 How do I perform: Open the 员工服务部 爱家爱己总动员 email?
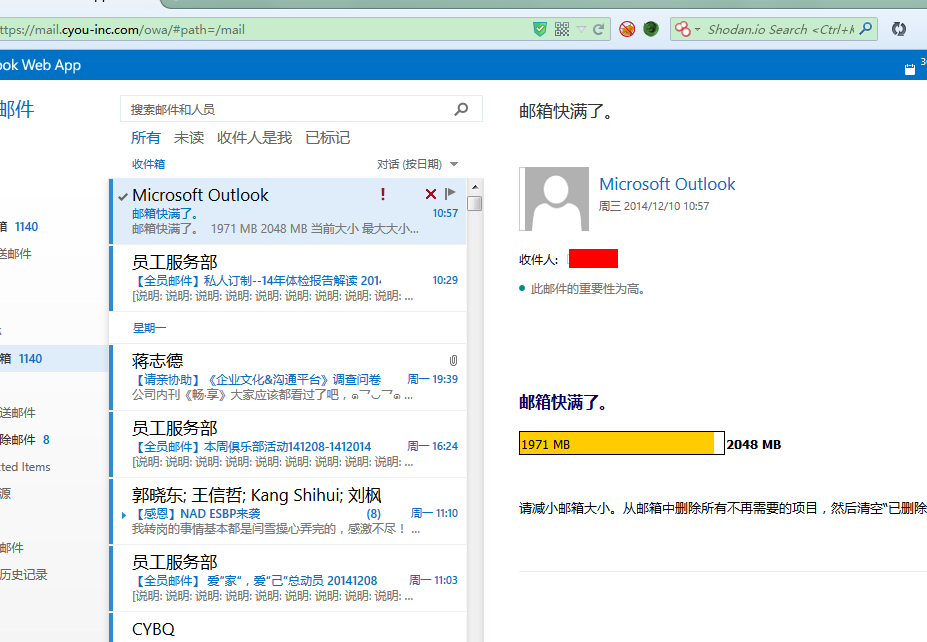(x=288, y=578)
